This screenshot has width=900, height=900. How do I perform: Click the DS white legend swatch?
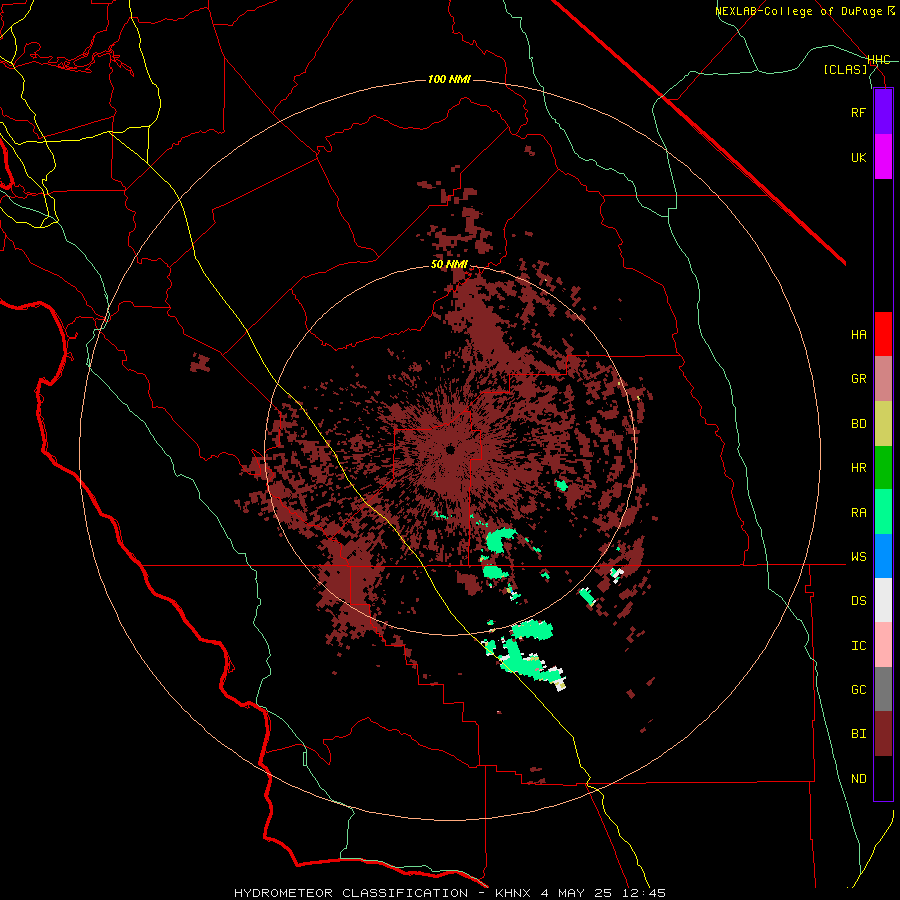(x=883, y=600)
